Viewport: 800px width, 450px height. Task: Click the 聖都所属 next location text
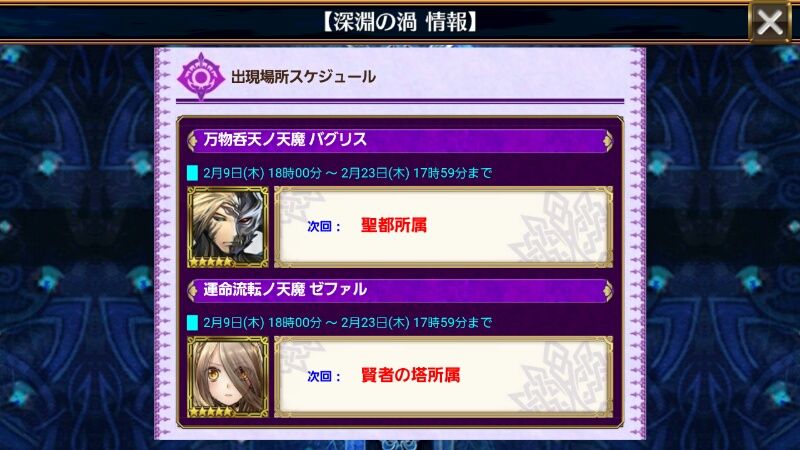coord(393,226)
